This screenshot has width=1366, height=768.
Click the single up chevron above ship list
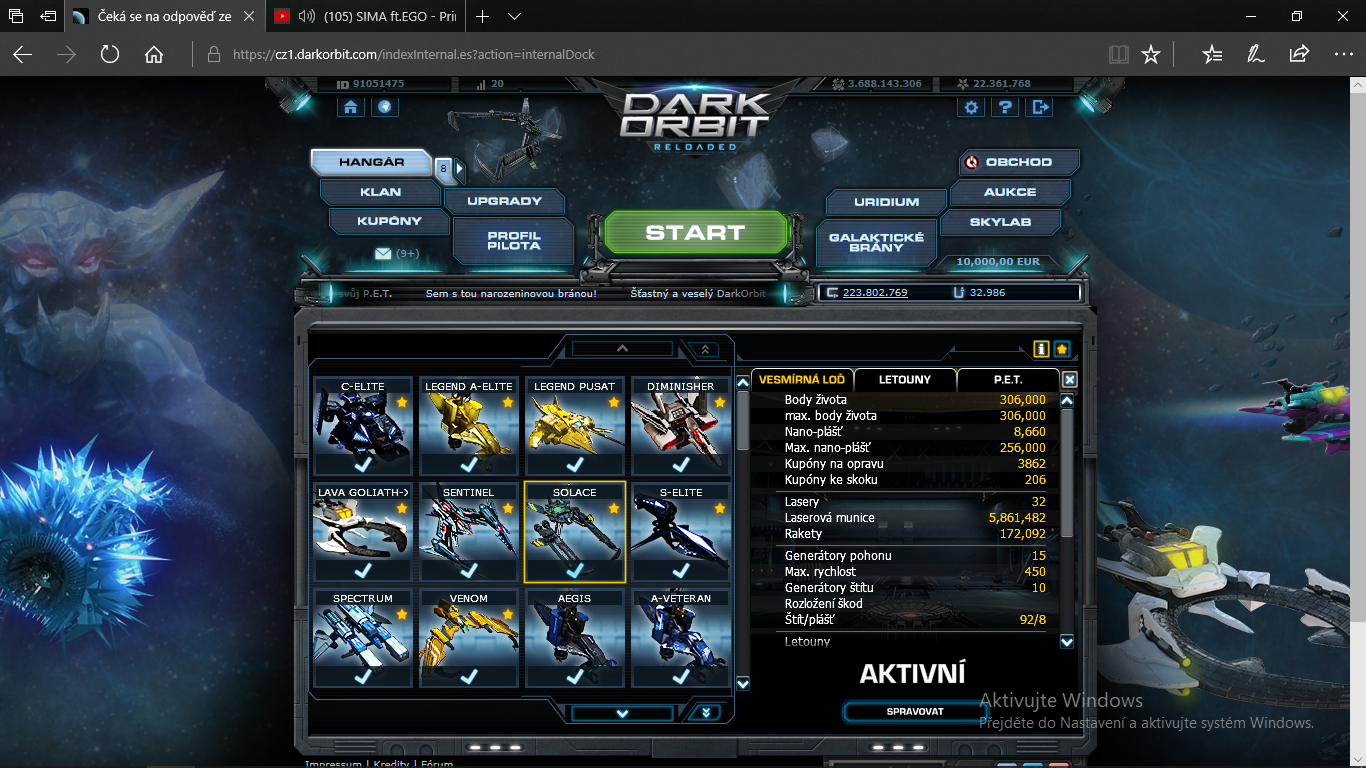pyautogui.click(x=622, y=349)
